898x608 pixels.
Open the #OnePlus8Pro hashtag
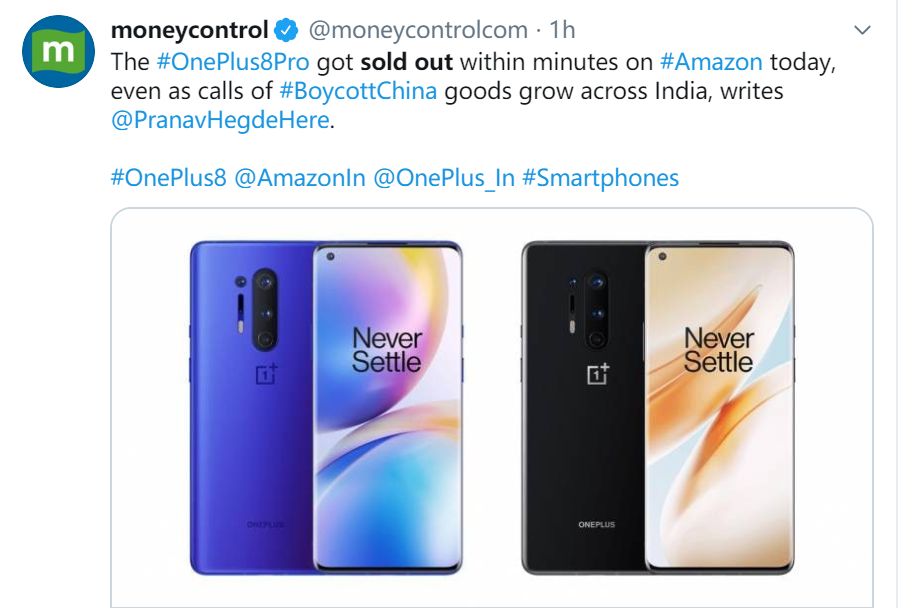pos(233,61)
